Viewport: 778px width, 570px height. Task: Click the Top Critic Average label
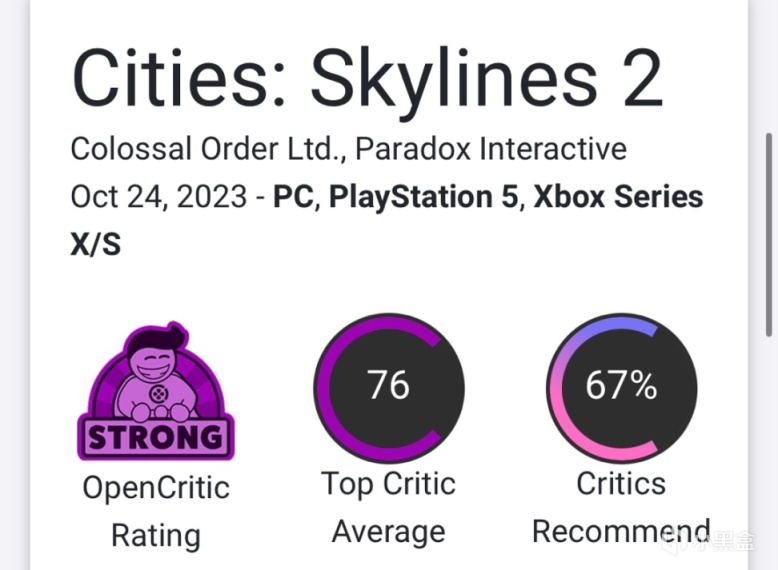388,507
